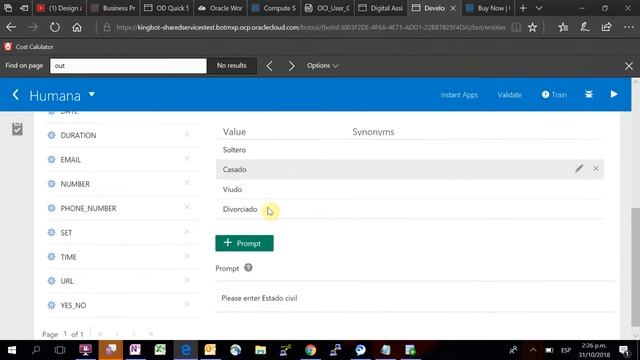Delete the DURATION entity with its X

coord(187,134)
